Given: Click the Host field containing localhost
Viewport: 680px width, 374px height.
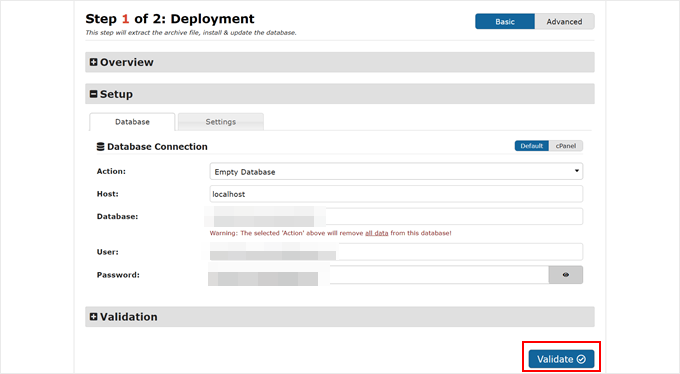Looking at the screenshot, I should pyautogui.click(x=396, y=194).
